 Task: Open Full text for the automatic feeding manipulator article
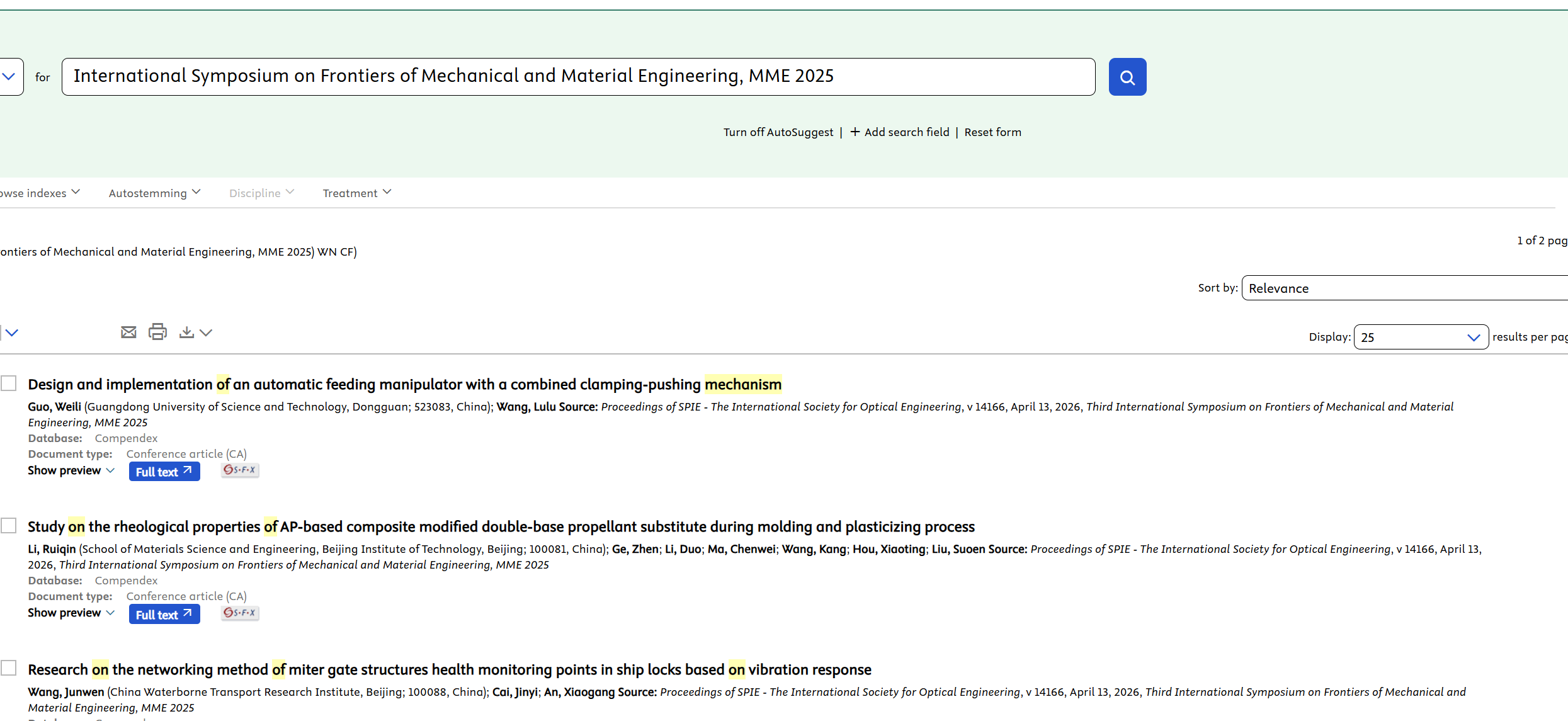164,472
